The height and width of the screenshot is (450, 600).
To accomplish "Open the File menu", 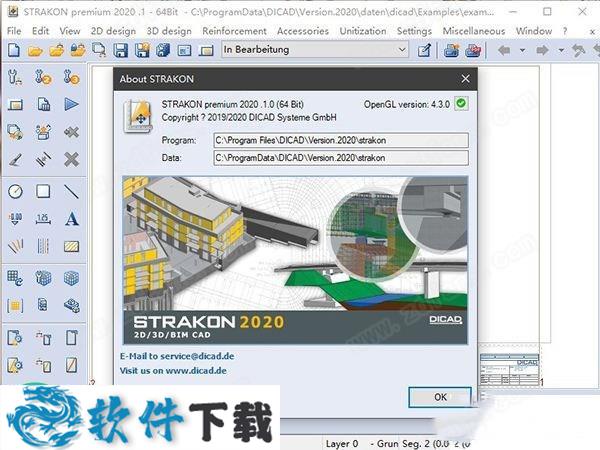I will 14,31.
